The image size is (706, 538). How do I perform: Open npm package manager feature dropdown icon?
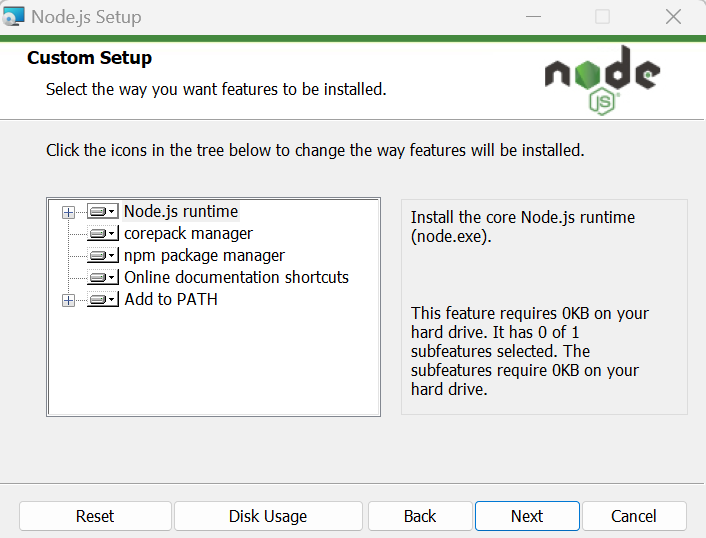coord(103,255)
